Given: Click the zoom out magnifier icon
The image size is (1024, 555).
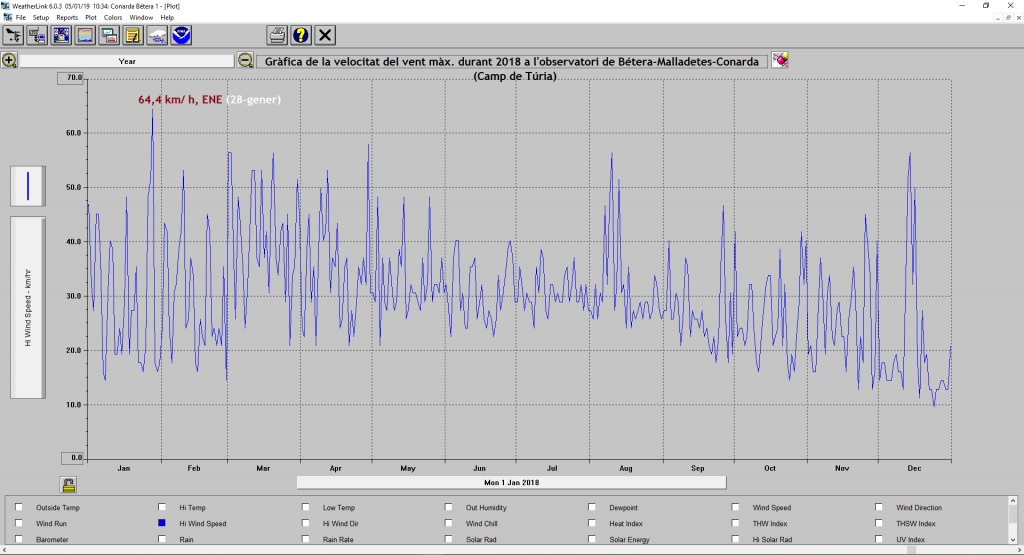Looking at the screenshot, I should 245,60.
